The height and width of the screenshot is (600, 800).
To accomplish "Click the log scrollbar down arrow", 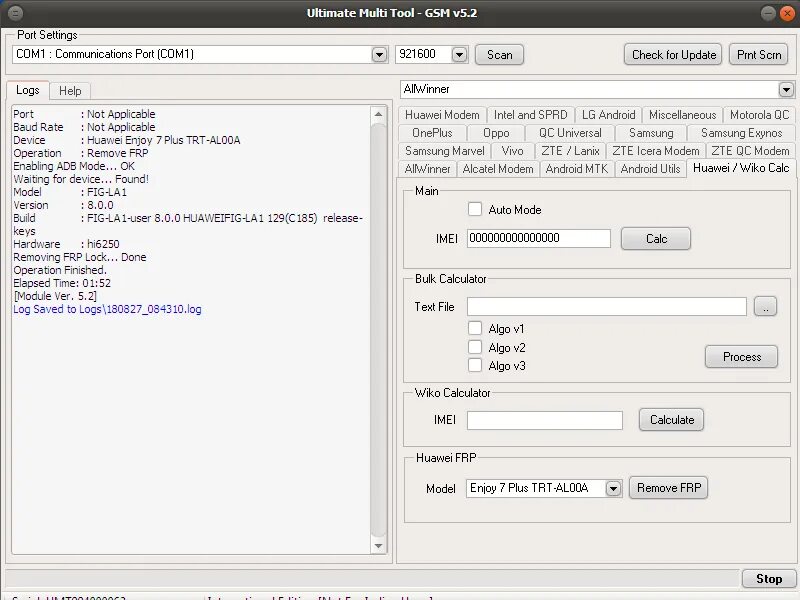I will (x=378, y=546).
